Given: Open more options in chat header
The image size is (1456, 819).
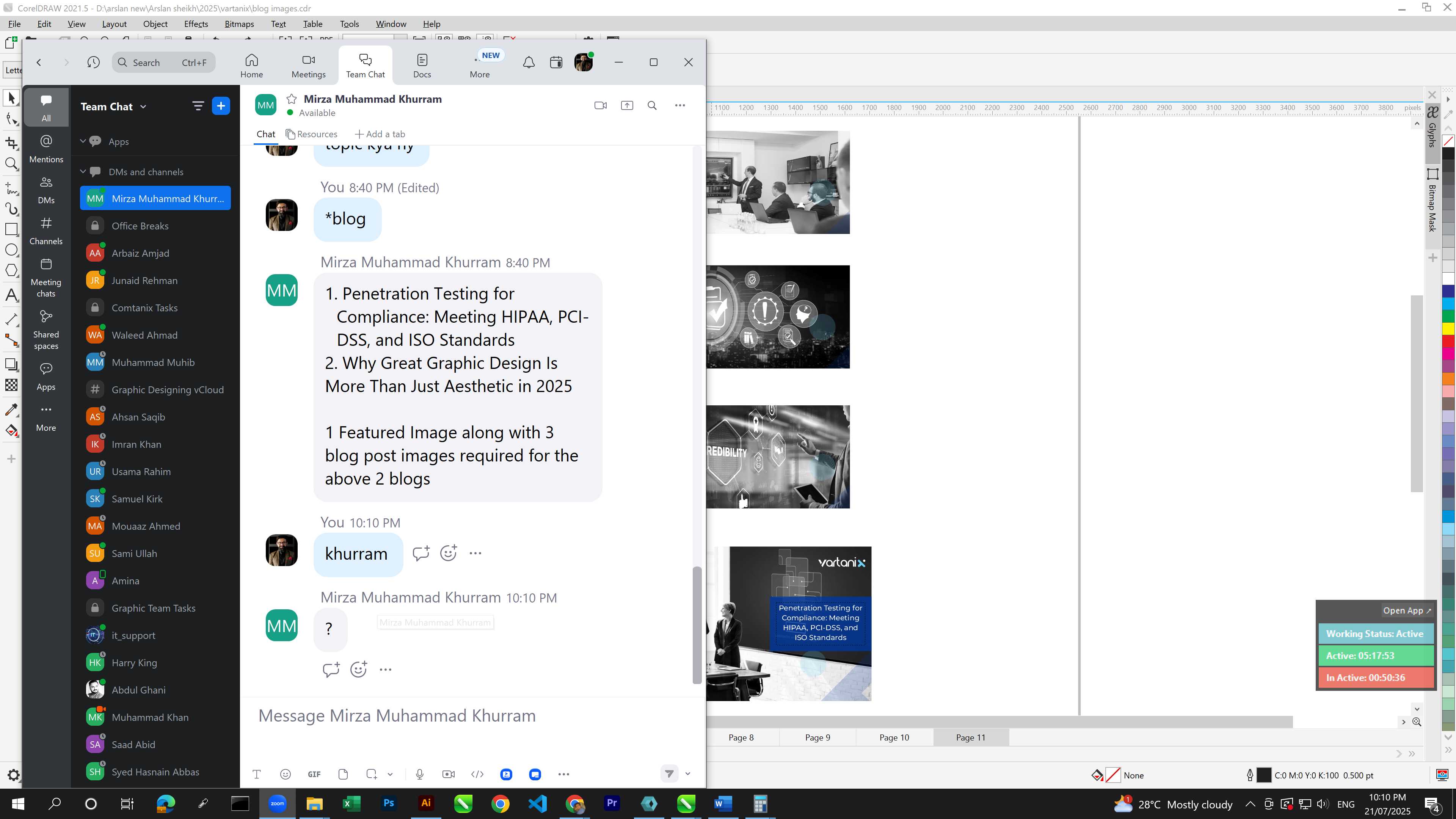Looking at the screenshot, I should (x=680, y=105).
